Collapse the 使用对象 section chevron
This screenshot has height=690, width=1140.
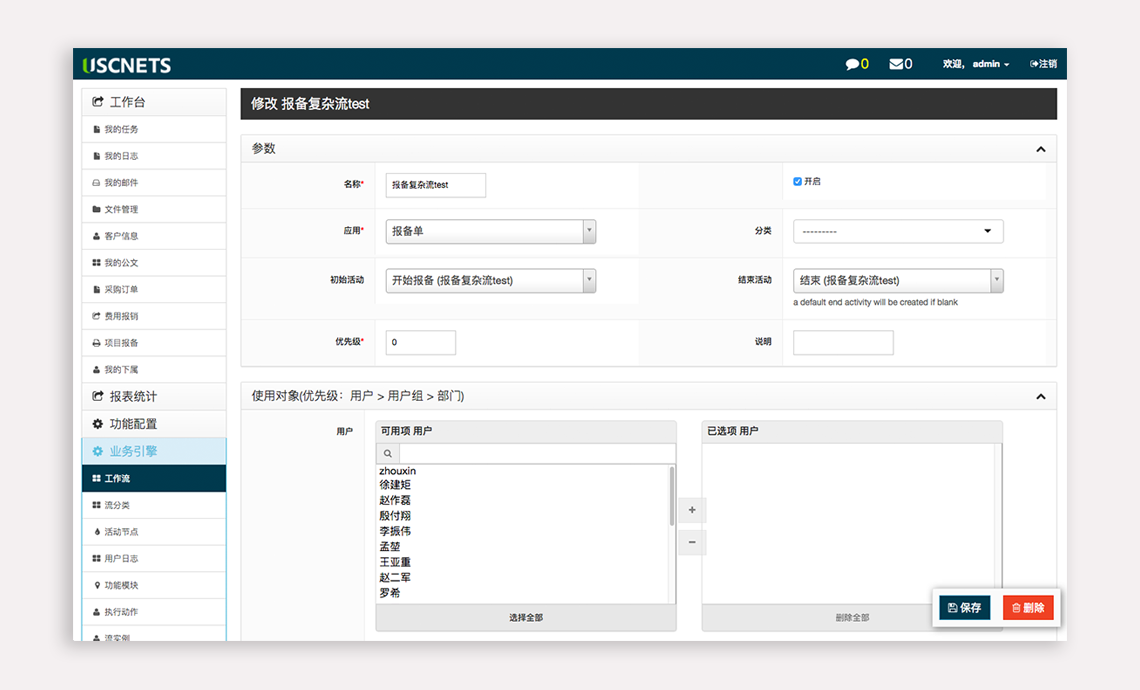pyautogui.click(x=1040, y=397)
